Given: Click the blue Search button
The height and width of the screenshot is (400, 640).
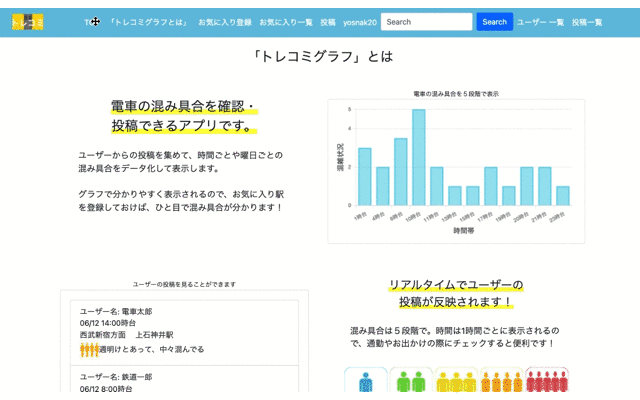Looking at the screenshot, I should (494, 22).
